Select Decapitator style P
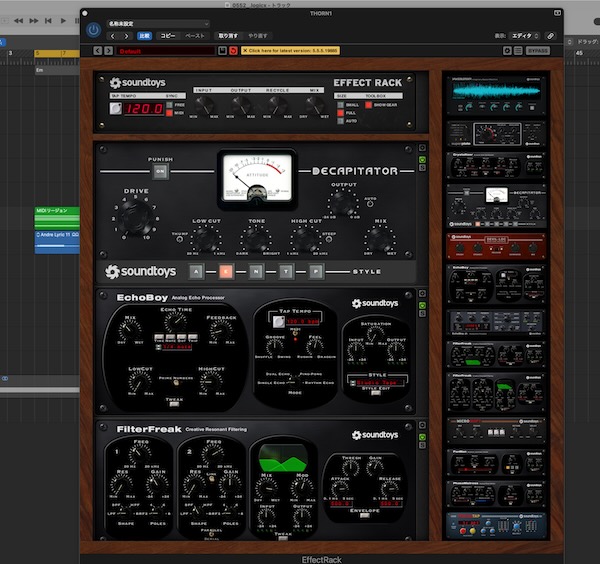The height and width of the screenshot is (564, 600). (316, 272)
